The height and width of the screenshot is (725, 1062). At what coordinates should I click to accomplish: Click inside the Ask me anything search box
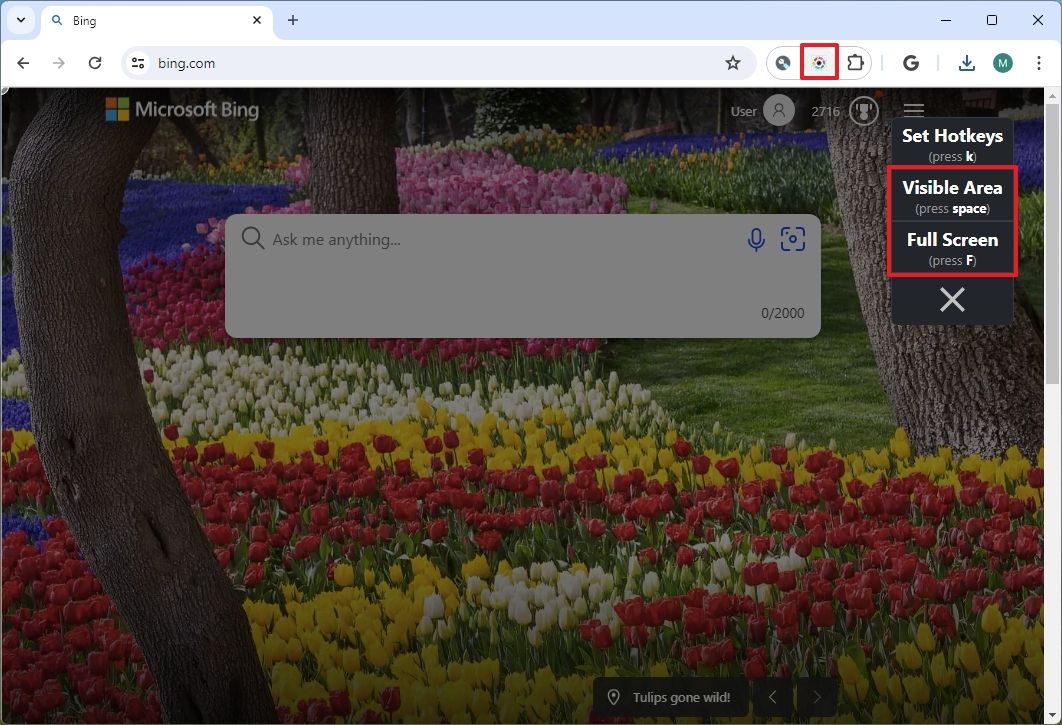point(450,239)
